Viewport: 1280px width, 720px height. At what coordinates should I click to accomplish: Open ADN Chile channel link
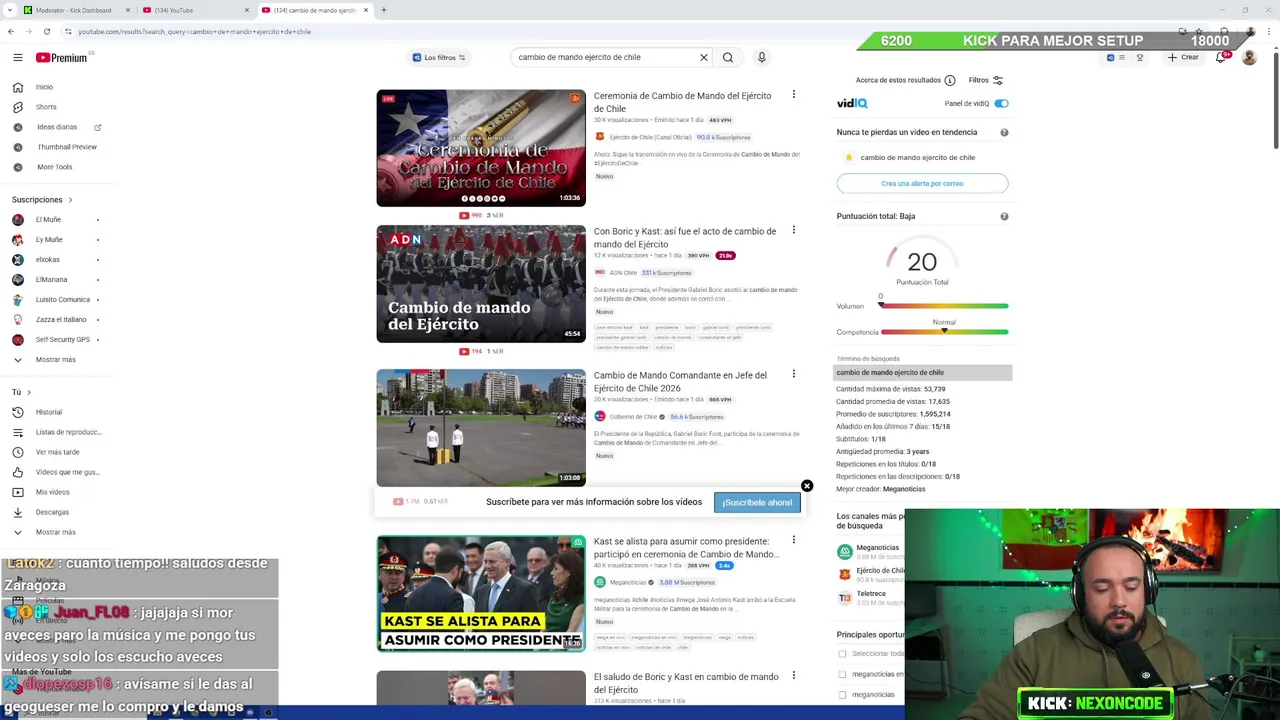(623, 272)
